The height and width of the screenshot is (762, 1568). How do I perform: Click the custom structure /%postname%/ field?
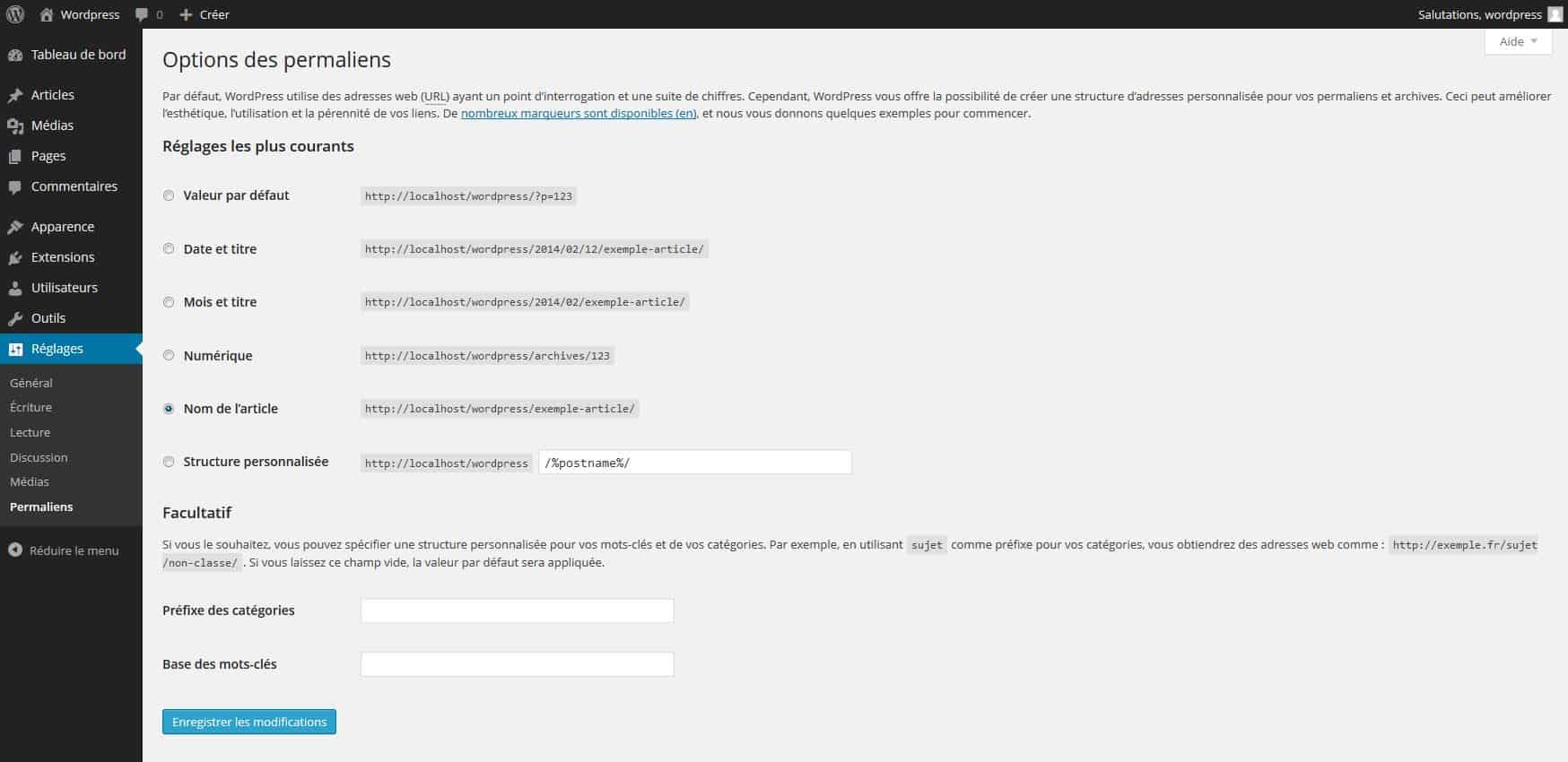[695, 463]
